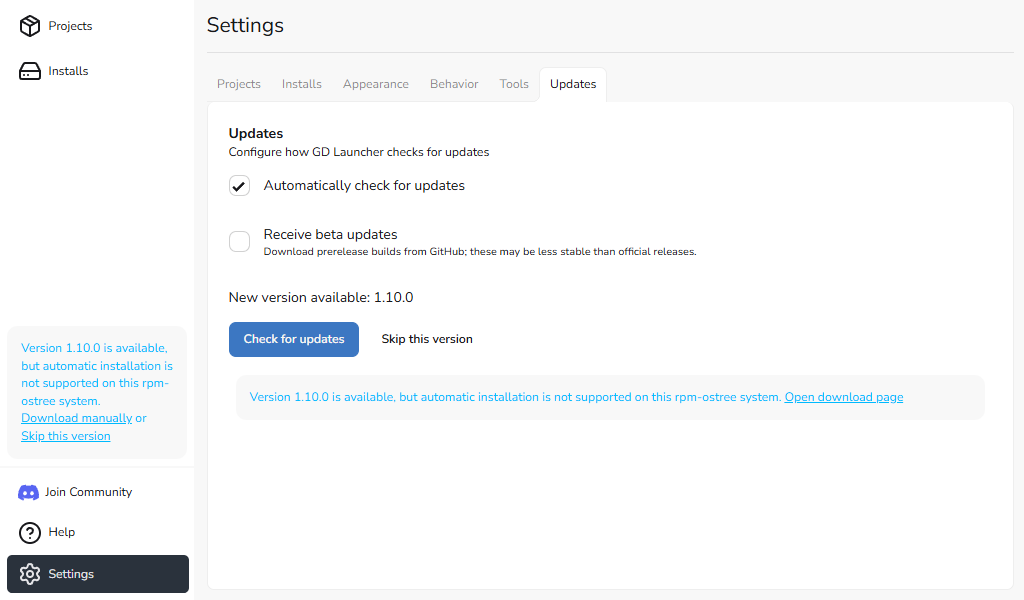Click the bold Updates section heading
Viewport: 1024px width, 600px height.
click(256, 133)
